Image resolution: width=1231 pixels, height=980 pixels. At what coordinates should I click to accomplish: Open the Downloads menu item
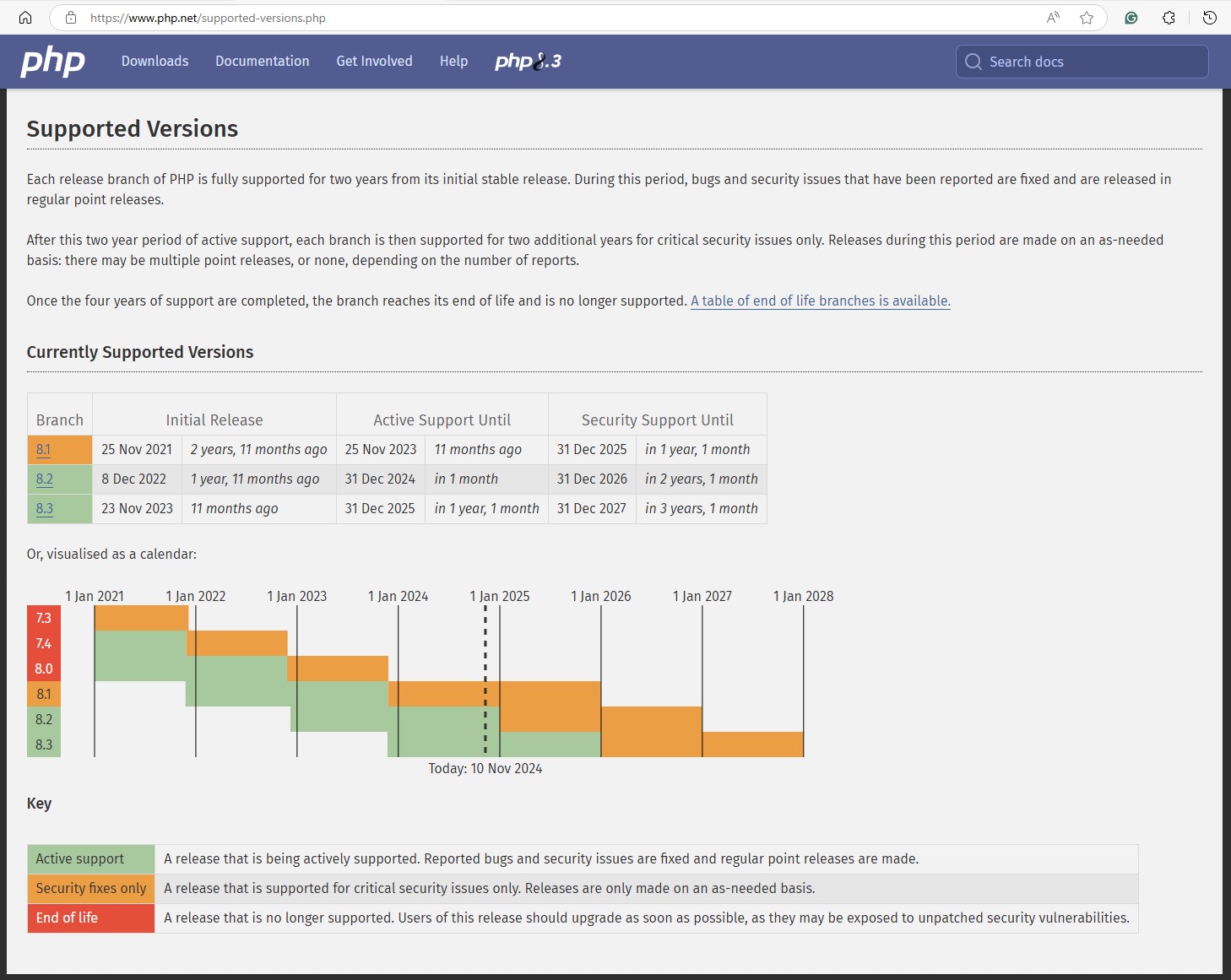[x=155, y=61]
